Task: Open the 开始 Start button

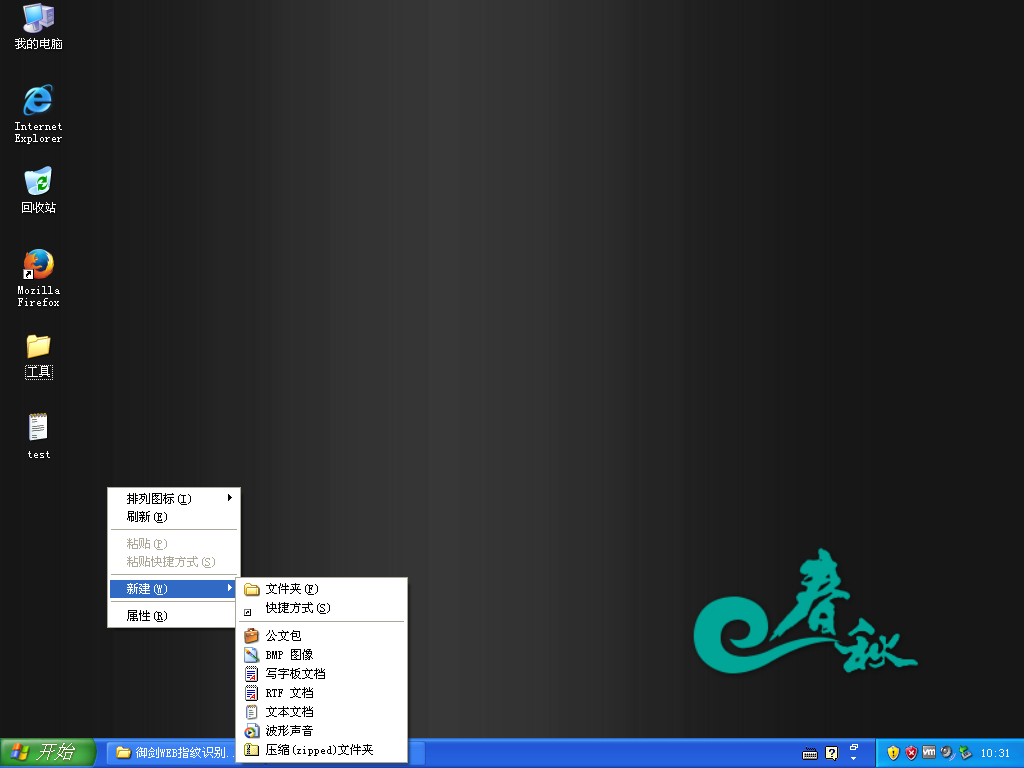Action: pyautogui.click(x=48, y=752)
